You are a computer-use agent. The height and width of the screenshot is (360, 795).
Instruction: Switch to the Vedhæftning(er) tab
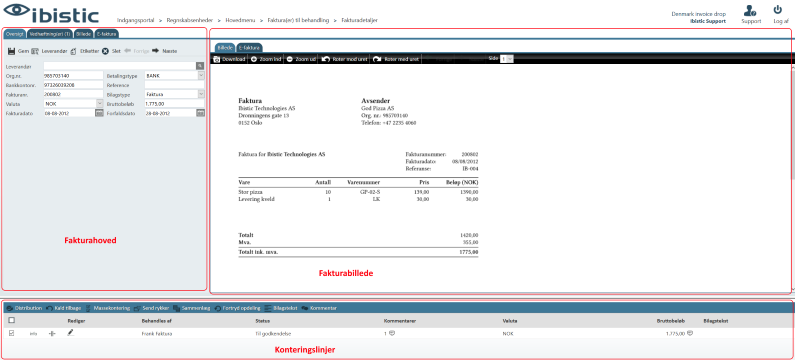[49, 34]
